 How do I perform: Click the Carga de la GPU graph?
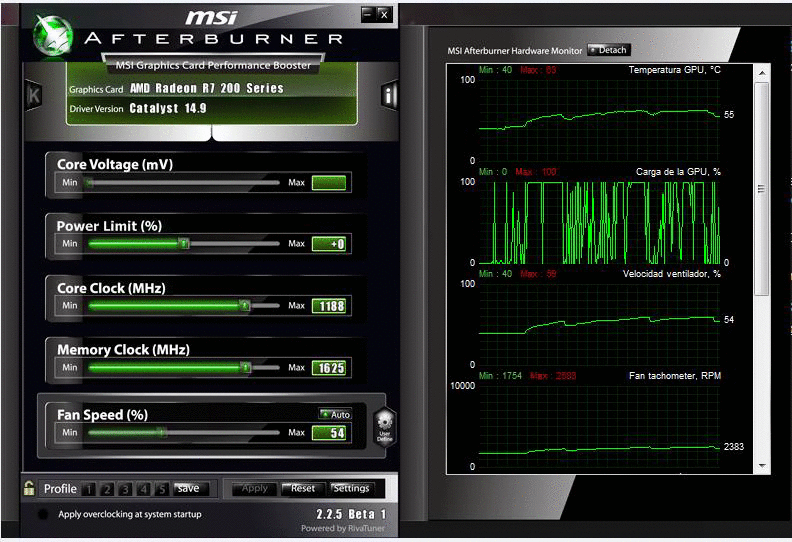point(599,222)
